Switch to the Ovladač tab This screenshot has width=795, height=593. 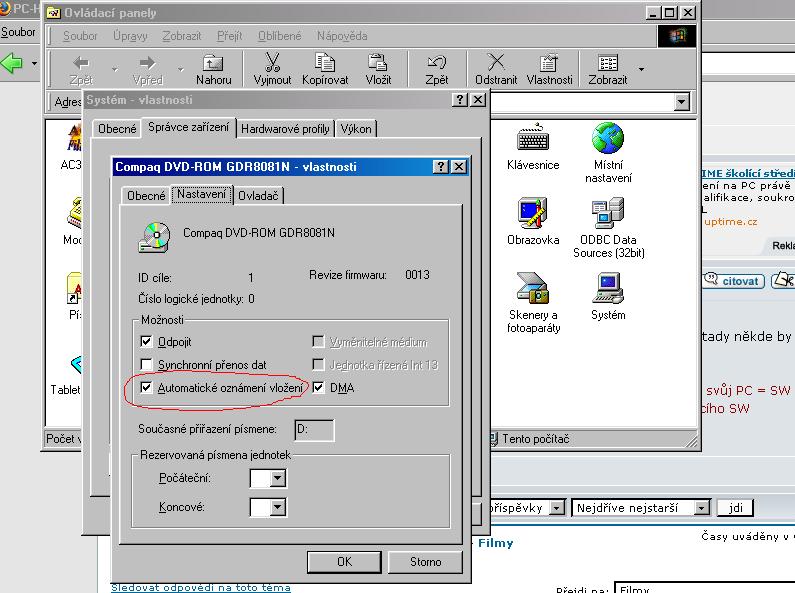(258, 196)
